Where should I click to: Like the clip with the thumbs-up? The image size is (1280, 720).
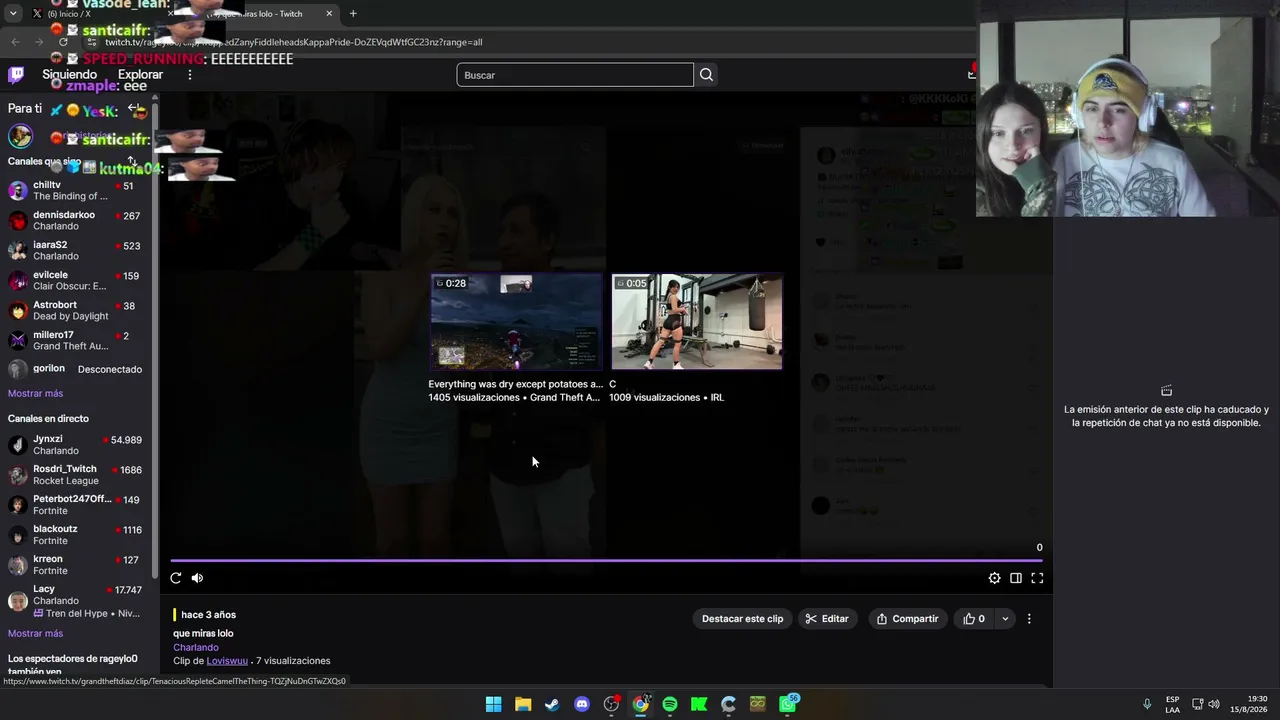pos(973,619)
